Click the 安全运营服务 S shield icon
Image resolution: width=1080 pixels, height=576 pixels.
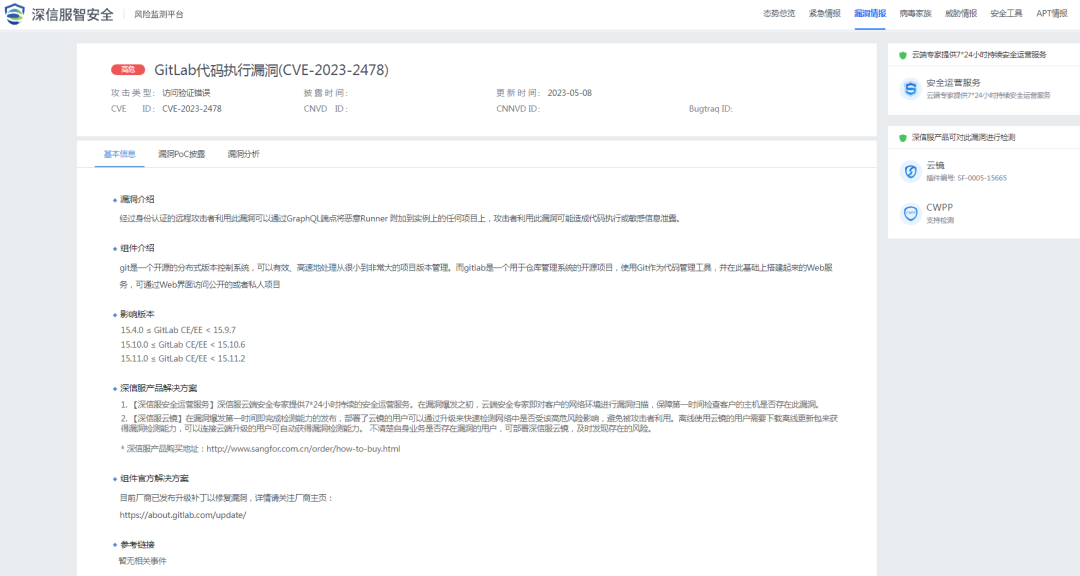pyautogui.click(x=911, y=89)
